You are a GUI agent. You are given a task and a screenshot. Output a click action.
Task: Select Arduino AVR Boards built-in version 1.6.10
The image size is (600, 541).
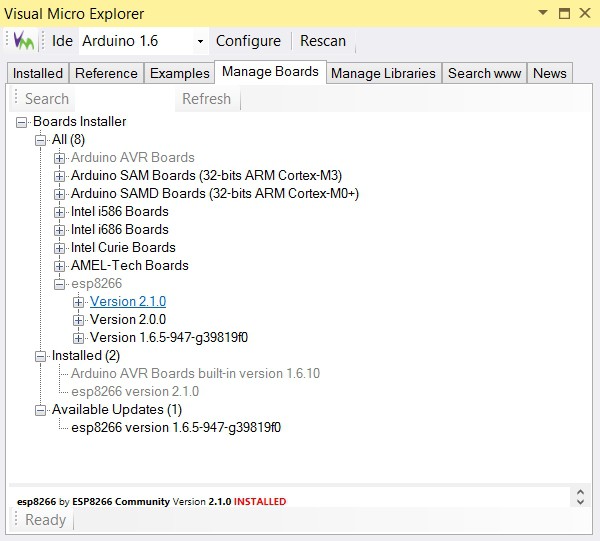click(x=196, y=373)
